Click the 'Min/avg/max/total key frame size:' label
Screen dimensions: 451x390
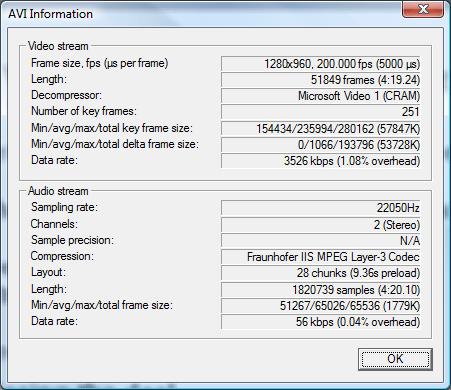click(x=112, y=128)
